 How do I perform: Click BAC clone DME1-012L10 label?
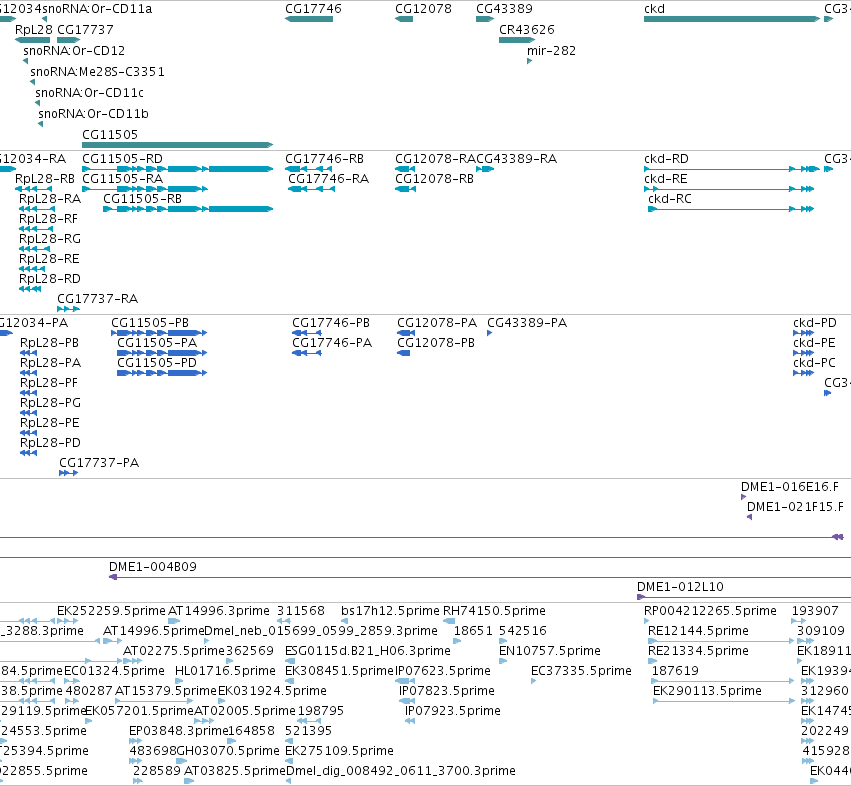(x=680, y=587)
